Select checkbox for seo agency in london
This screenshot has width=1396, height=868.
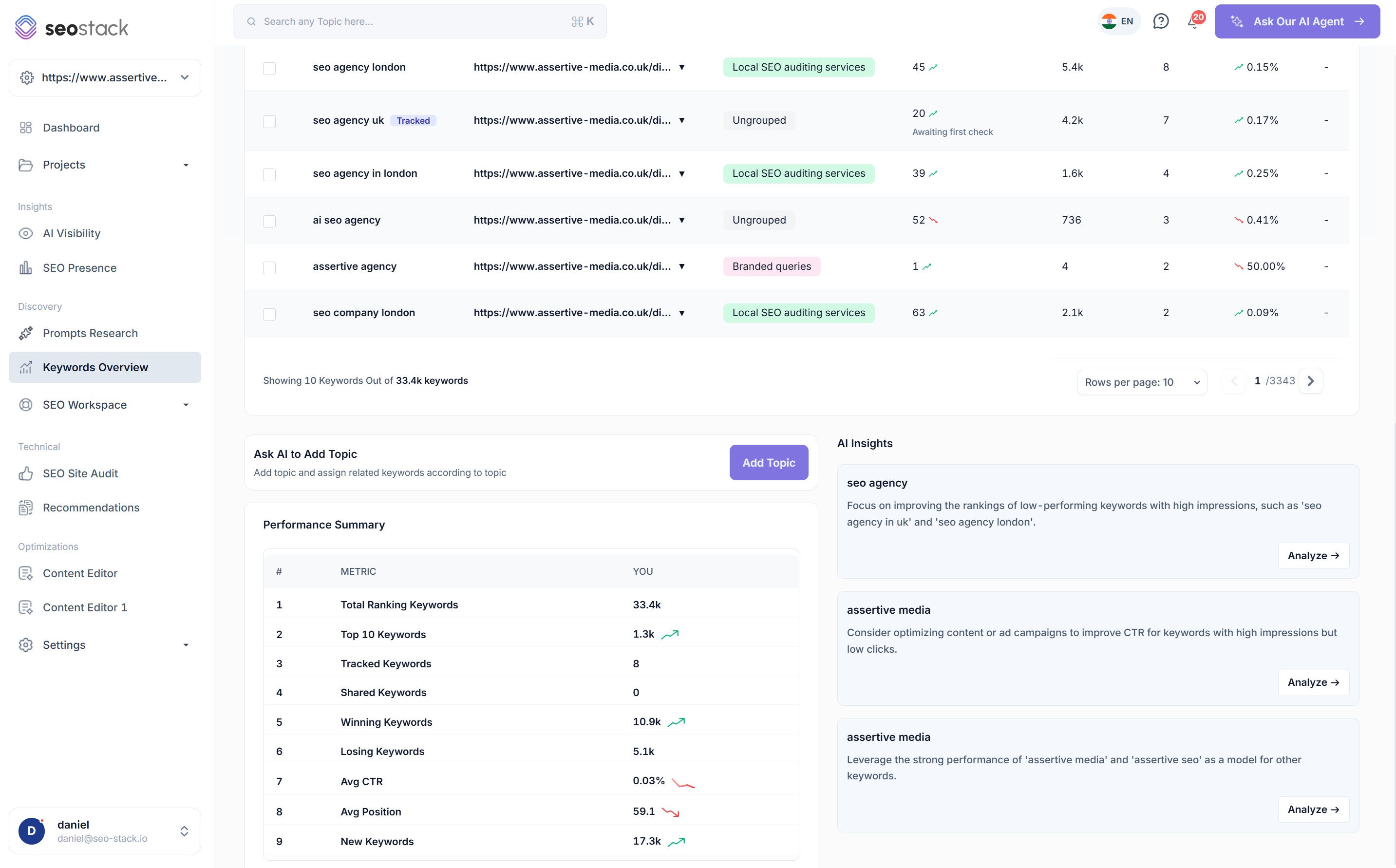(269, 174)
